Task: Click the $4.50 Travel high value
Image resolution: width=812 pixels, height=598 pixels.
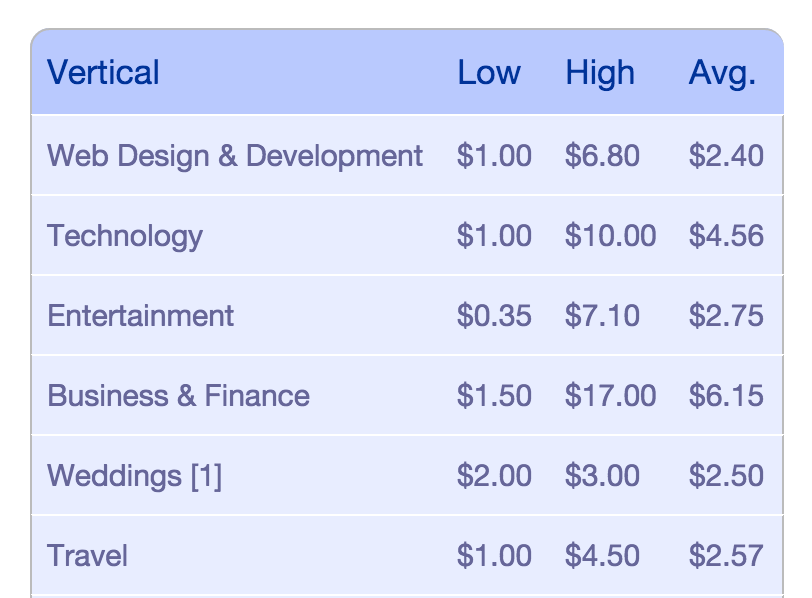Action: pos(602,556)
